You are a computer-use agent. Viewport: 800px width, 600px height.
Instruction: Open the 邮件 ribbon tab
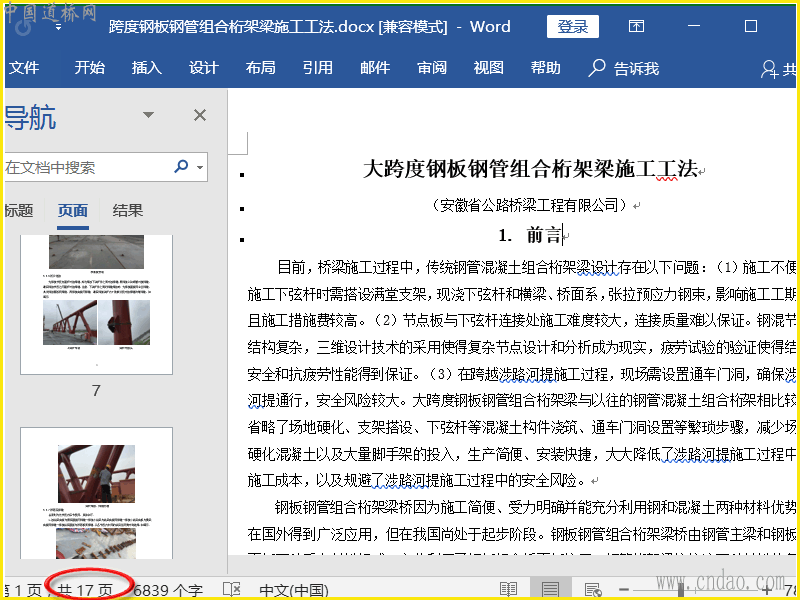375,68
